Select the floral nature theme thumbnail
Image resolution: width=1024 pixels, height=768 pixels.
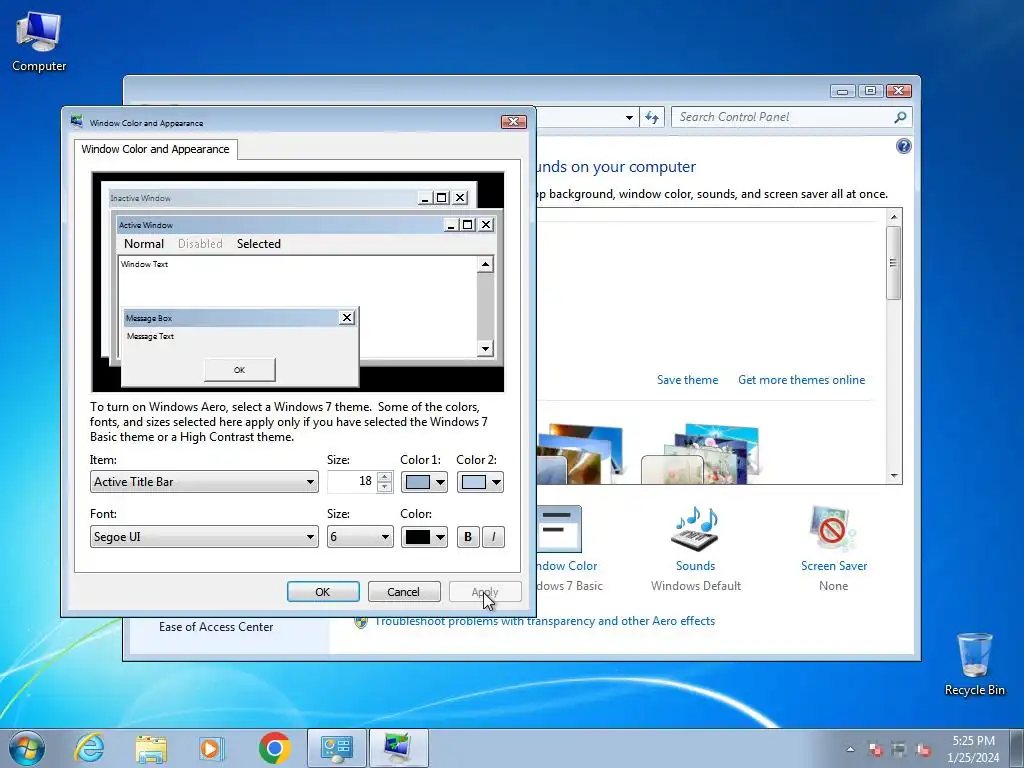(700, 454)
